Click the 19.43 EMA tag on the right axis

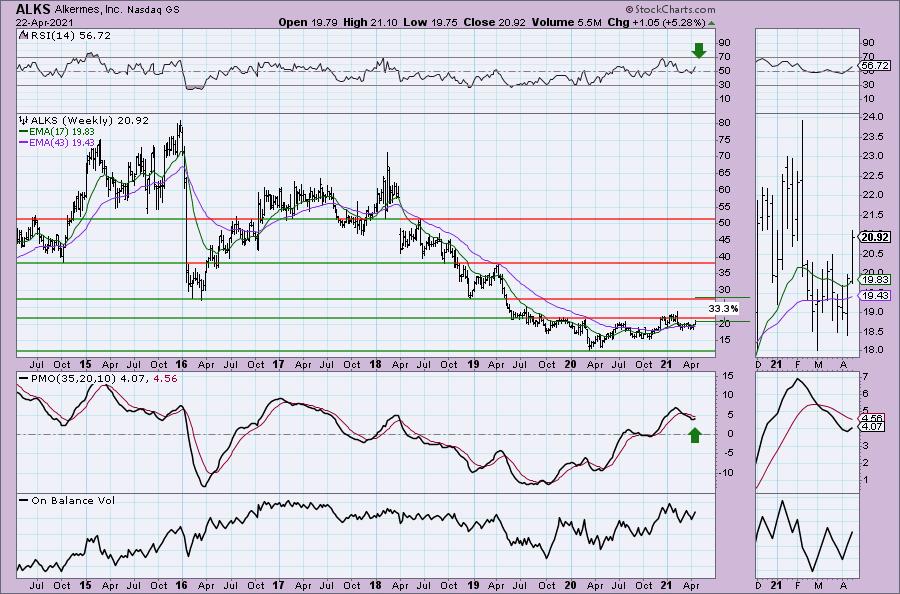coord(876,296)
